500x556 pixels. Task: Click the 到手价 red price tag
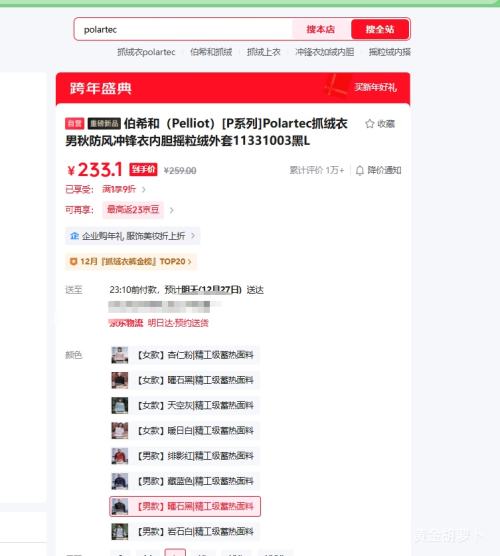pos(143,169)
